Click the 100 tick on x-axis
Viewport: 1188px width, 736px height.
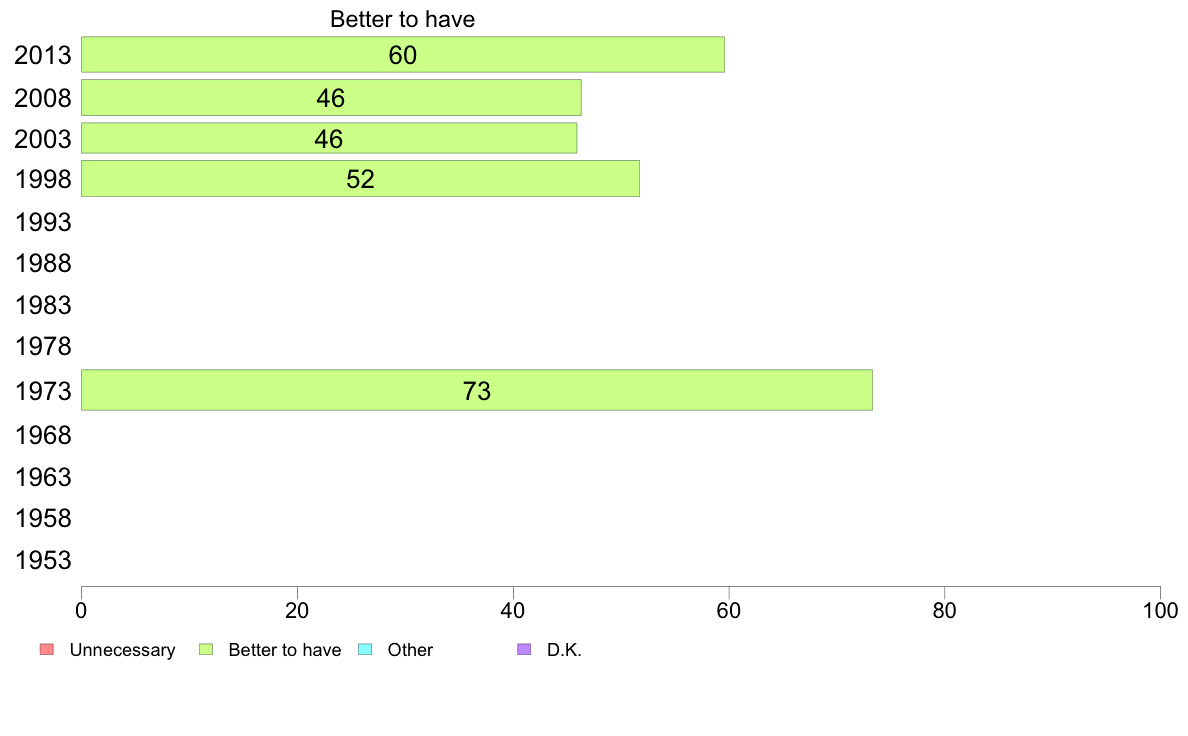click(1160, 611)
